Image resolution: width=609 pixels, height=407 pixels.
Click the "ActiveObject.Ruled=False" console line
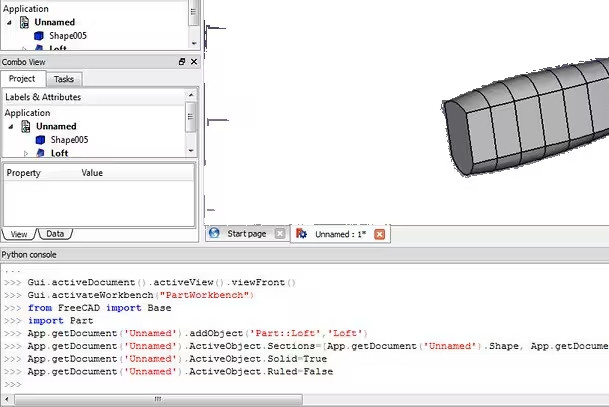[x=180, y=372]
